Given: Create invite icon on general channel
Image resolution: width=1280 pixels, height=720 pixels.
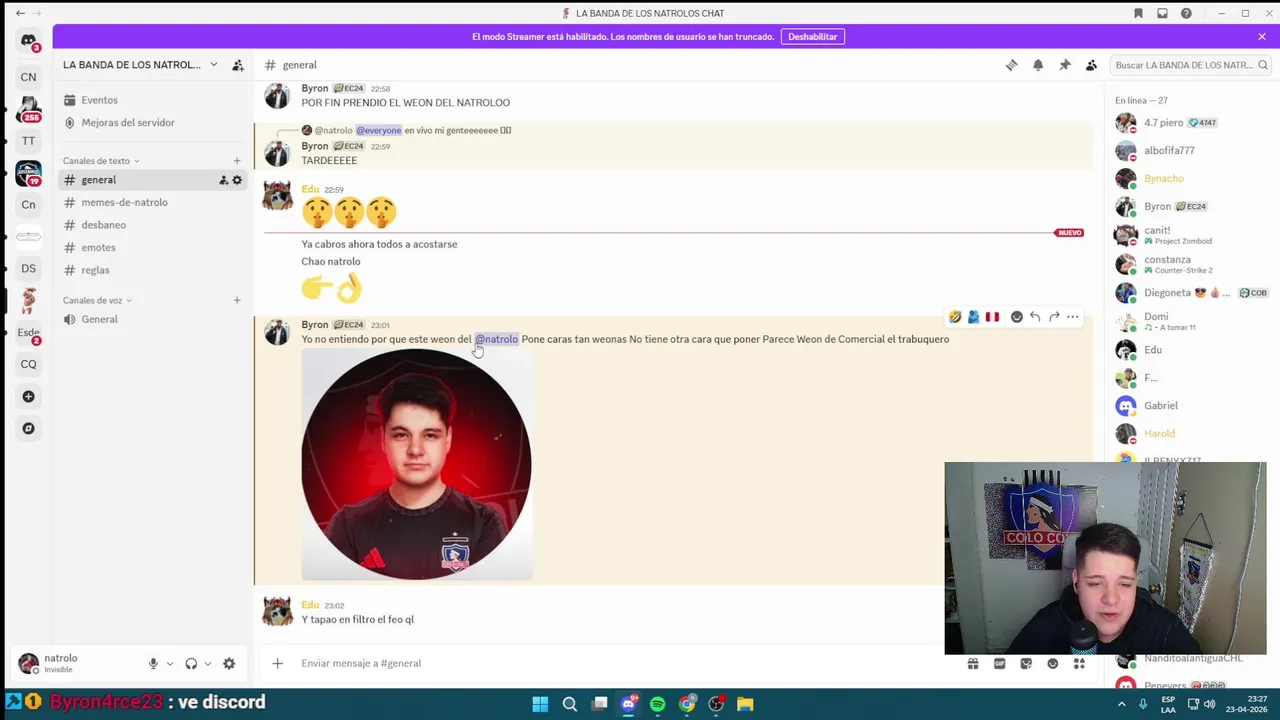Looking at the screenshot, I should 224,180.
